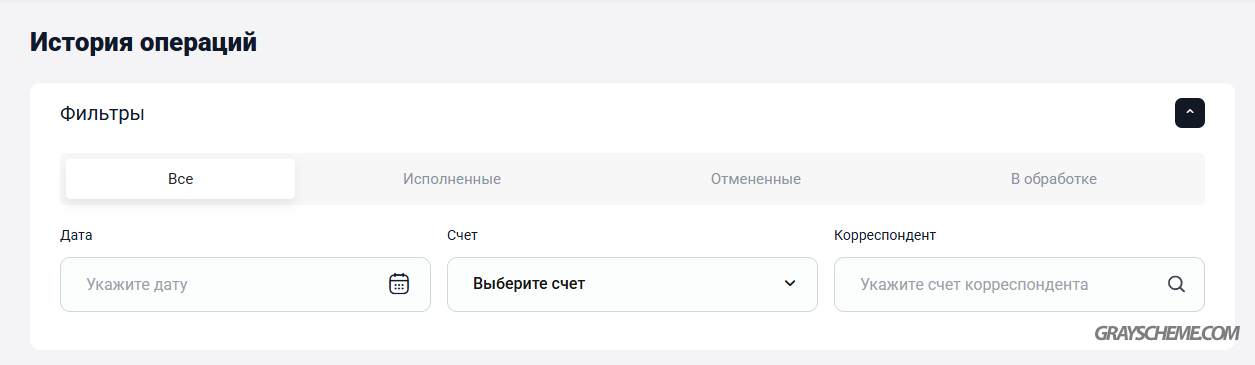Show Отмененные operations tab
The height and width of the screenshot is (365, 1255).
click(x=756, y=179)
